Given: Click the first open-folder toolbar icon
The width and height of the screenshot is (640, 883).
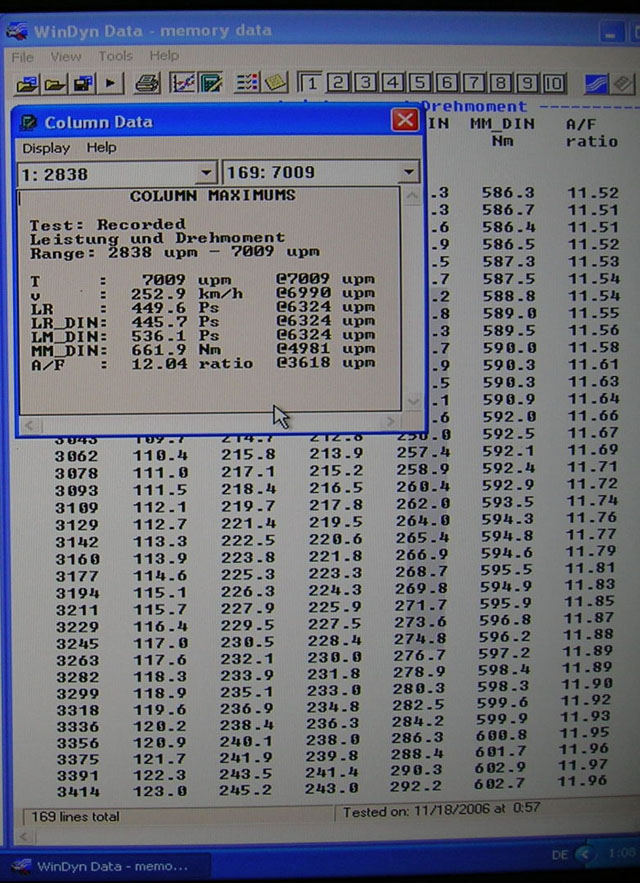Looking at the screenshot, I should coord(28,84).
